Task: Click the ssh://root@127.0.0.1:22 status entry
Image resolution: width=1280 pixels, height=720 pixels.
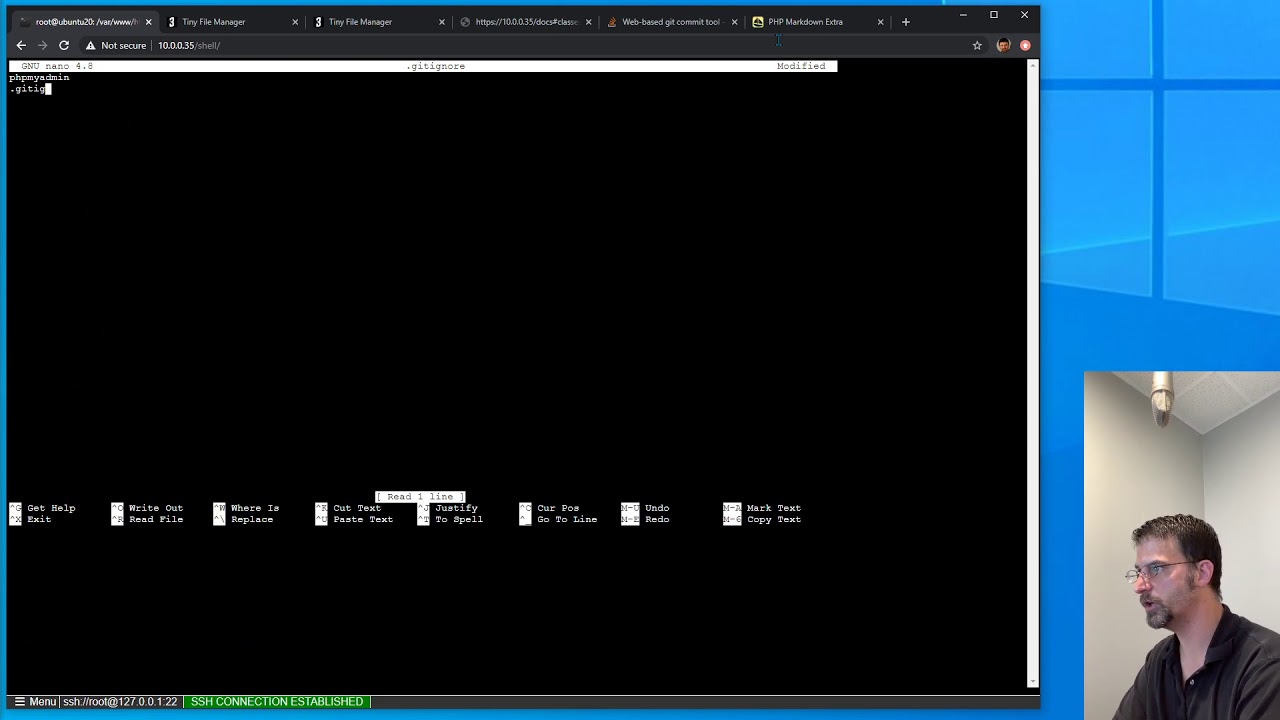Action: [x=120, y=702]
